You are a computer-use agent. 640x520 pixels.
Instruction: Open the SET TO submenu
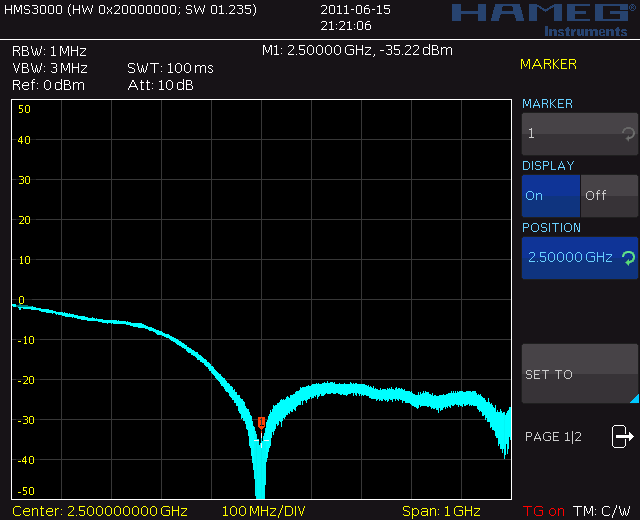[x=579, y=374]
